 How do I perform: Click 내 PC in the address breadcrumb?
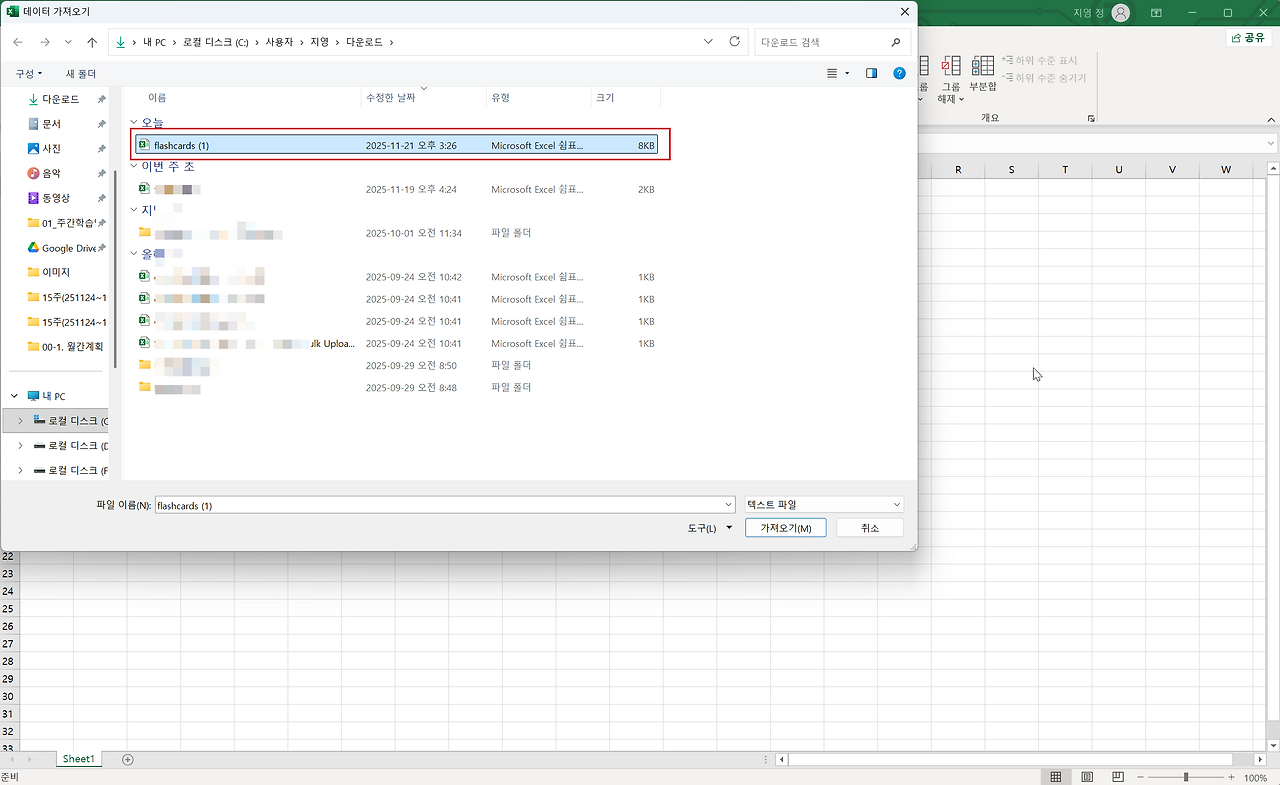point(154,42)
